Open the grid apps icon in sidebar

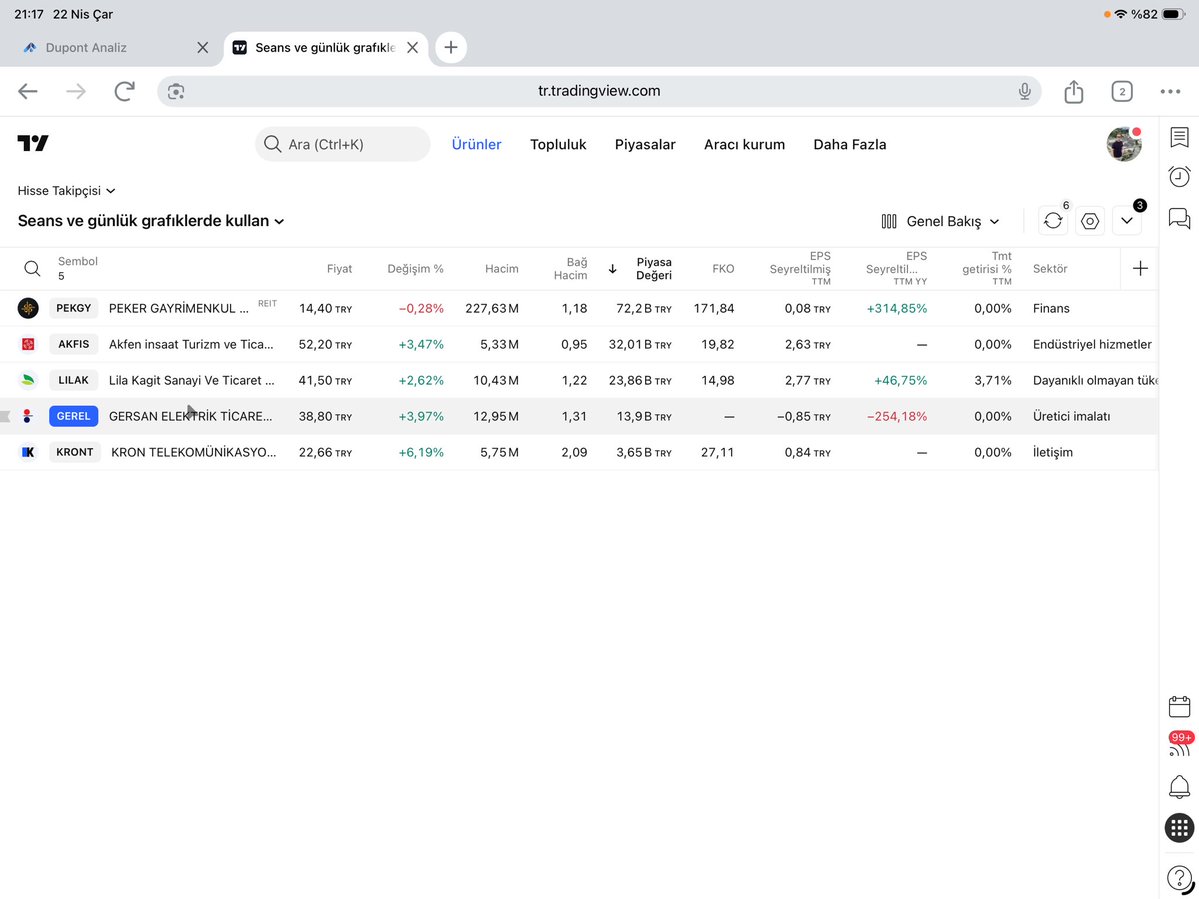click(x=1179, y=828)
